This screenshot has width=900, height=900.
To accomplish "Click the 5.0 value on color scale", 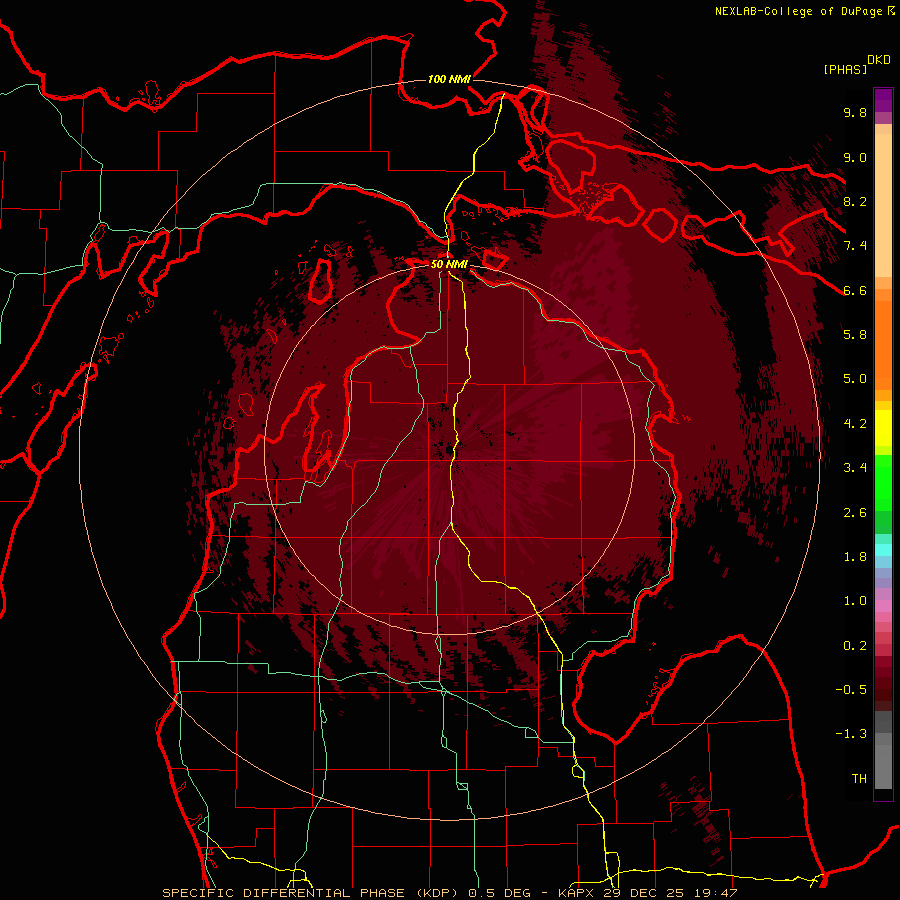I will pyautogui.click(x=855, y=379).
